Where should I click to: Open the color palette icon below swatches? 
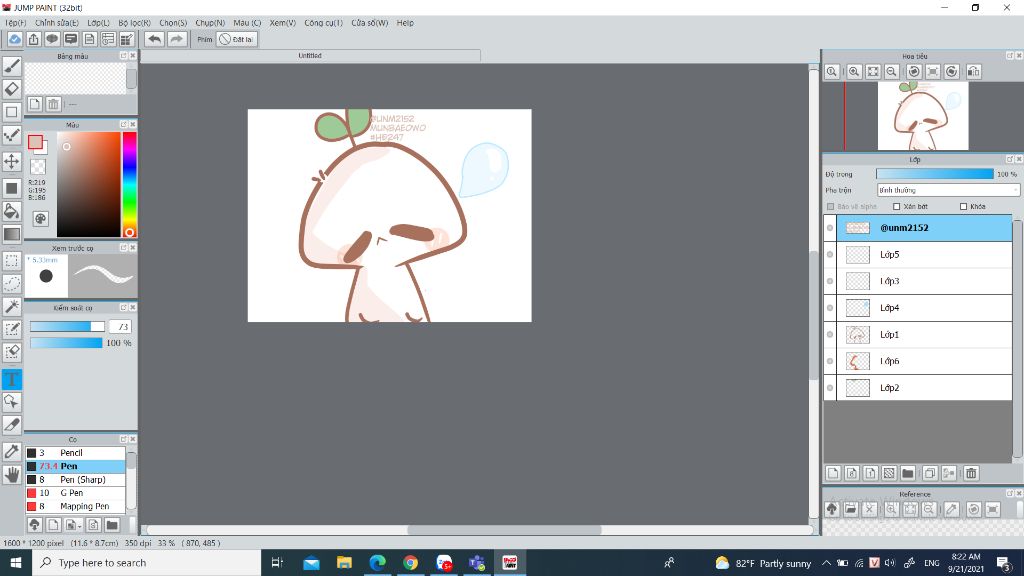click(40, 219)
